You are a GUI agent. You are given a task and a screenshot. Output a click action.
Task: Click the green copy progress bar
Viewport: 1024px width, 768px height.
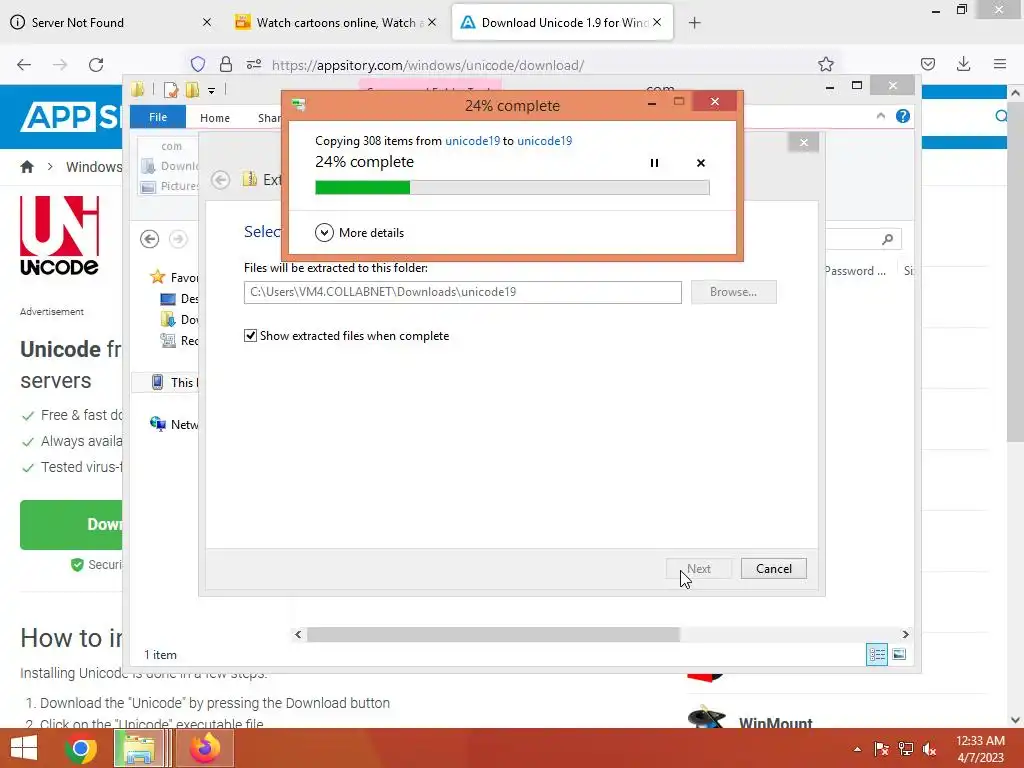click(512, 187)
